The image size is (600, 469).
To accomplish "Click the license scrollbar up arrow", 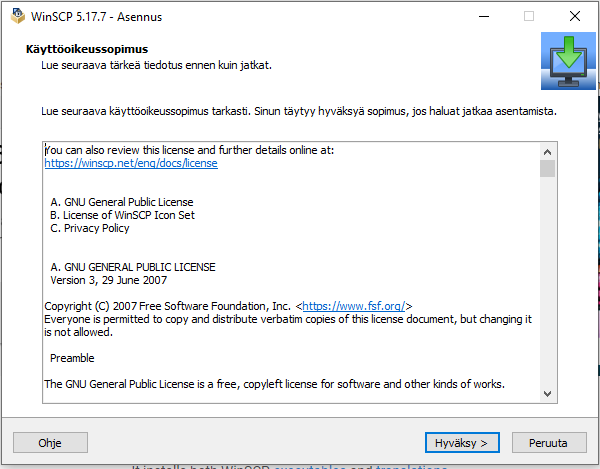I will pos(547,151).
